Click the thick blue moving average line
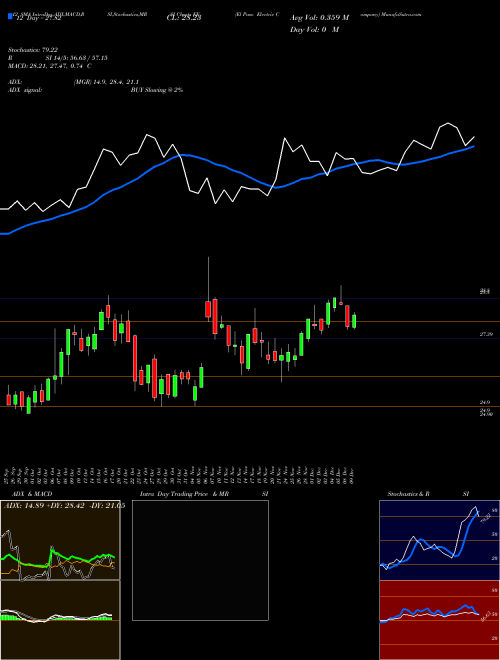The image size is (500, 660). (236, 171)
